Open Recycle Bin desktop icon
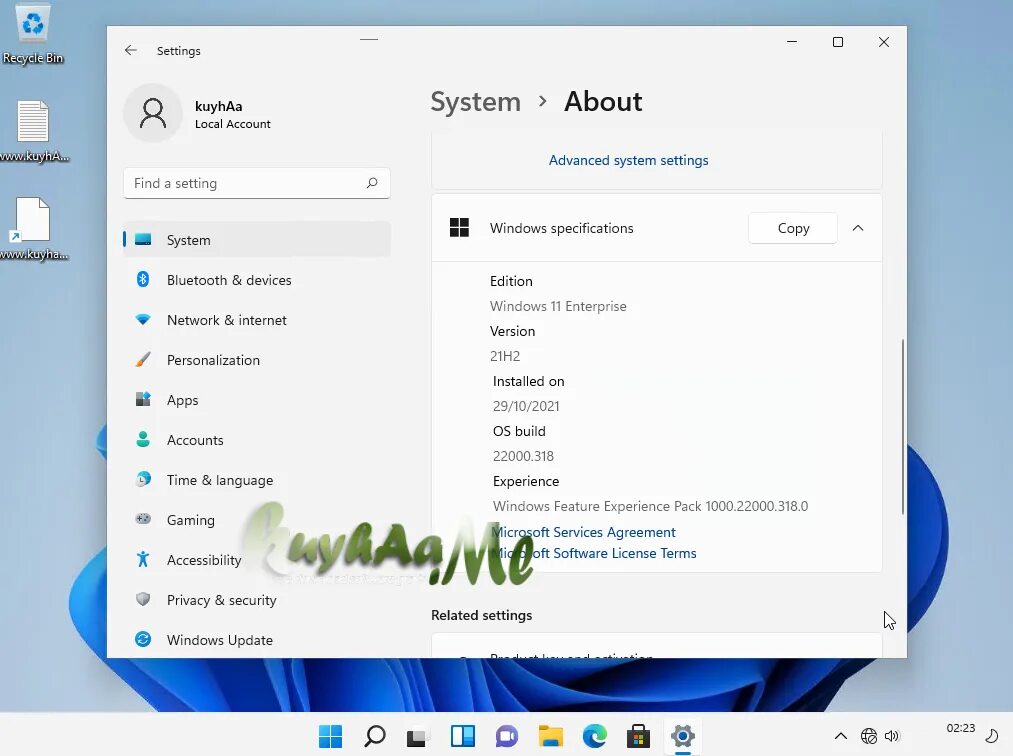 point(33,34)
